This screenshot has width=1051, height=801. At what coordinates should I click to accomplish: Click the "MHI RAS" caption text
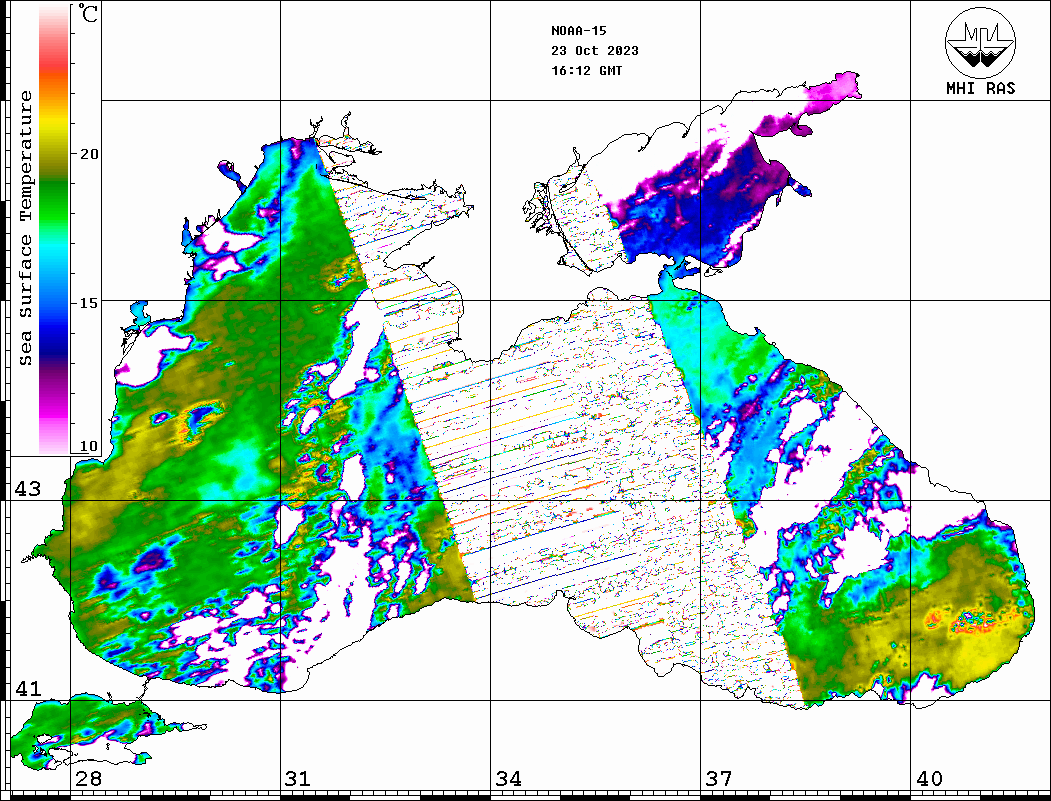point(980,88)
